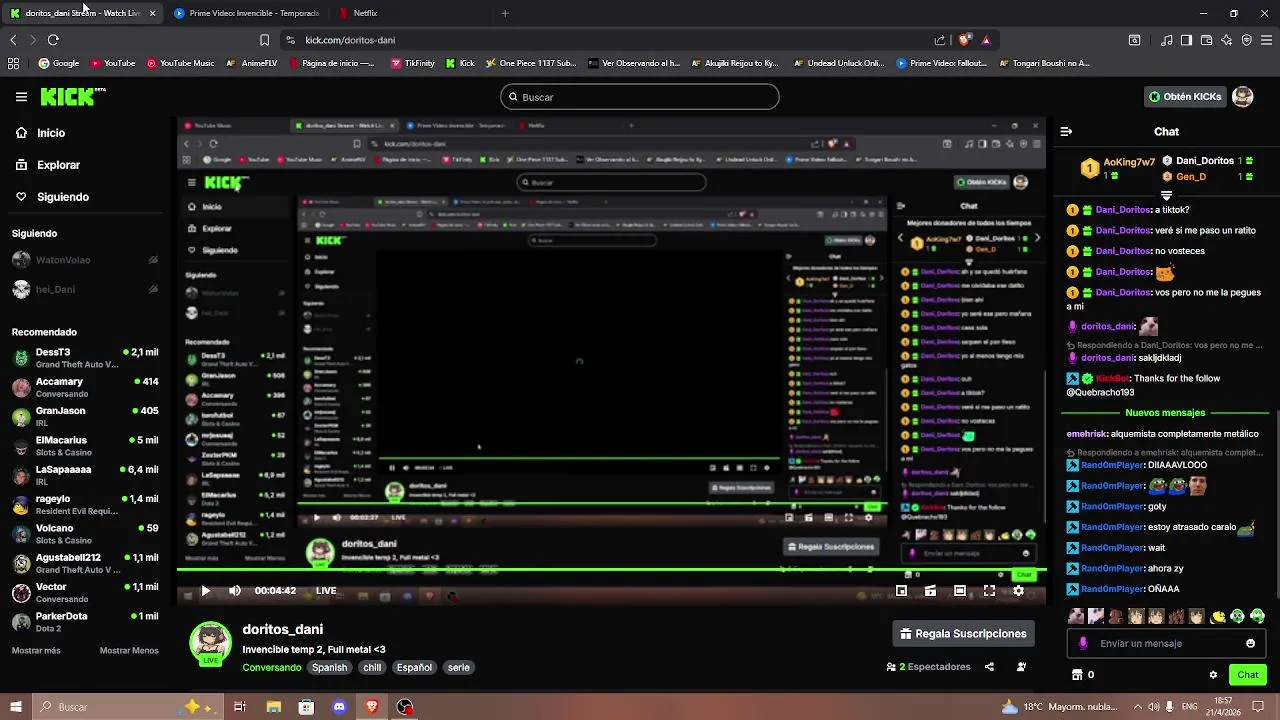Open the Conversando category link

271,667
